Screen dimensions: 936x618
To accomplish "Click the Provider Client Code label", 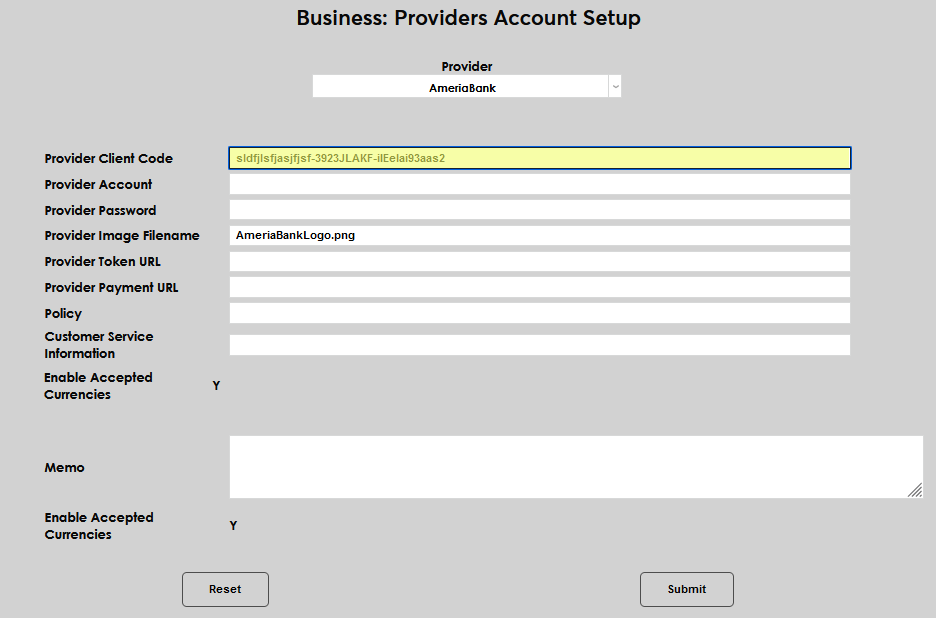I will click(x=108, y=159).
